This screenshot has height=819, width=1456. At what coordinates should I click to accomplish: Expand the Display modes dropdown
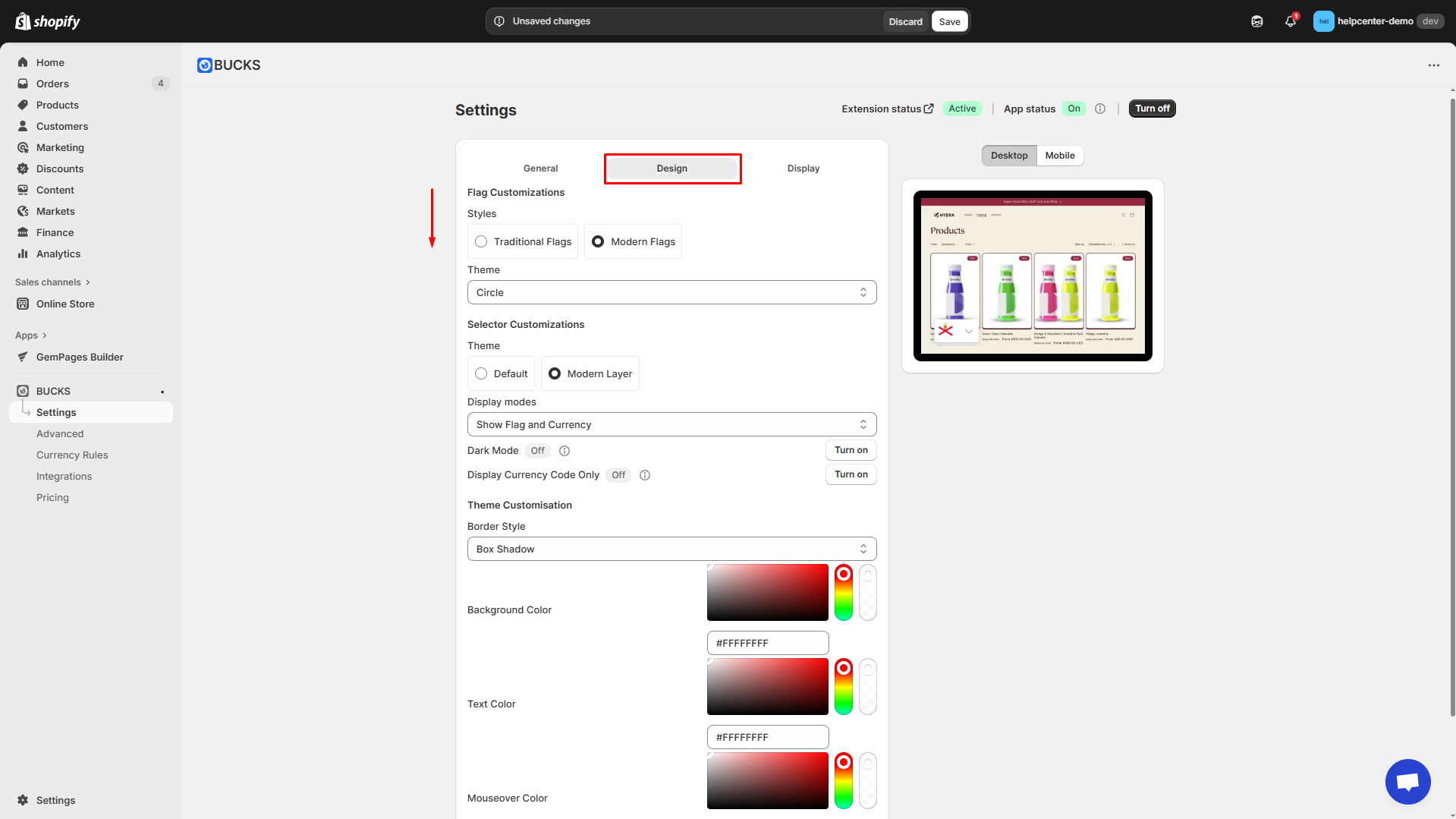[x=671, y=424]
